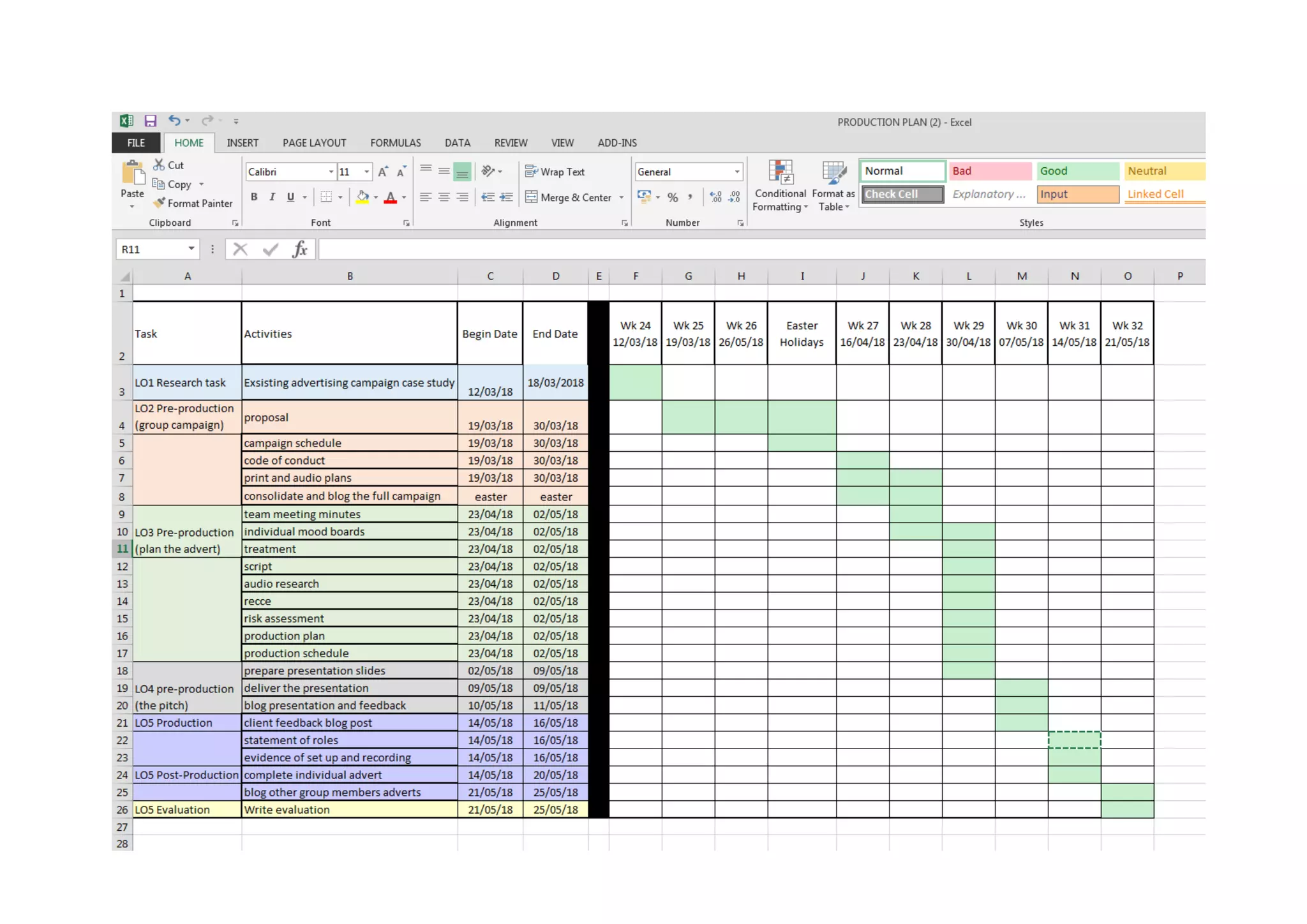1307x924 pixels.
Task: Open the Merge & Center dropdown arrow
Action: (x=622, y=198)
